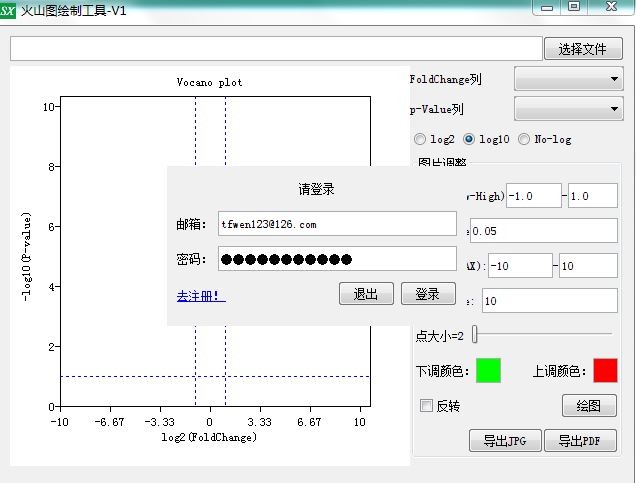Viewport: 636px width, 483px height.
Task: Click the 绘图 button to draw the plot
Action: click(x=589, y=406)
